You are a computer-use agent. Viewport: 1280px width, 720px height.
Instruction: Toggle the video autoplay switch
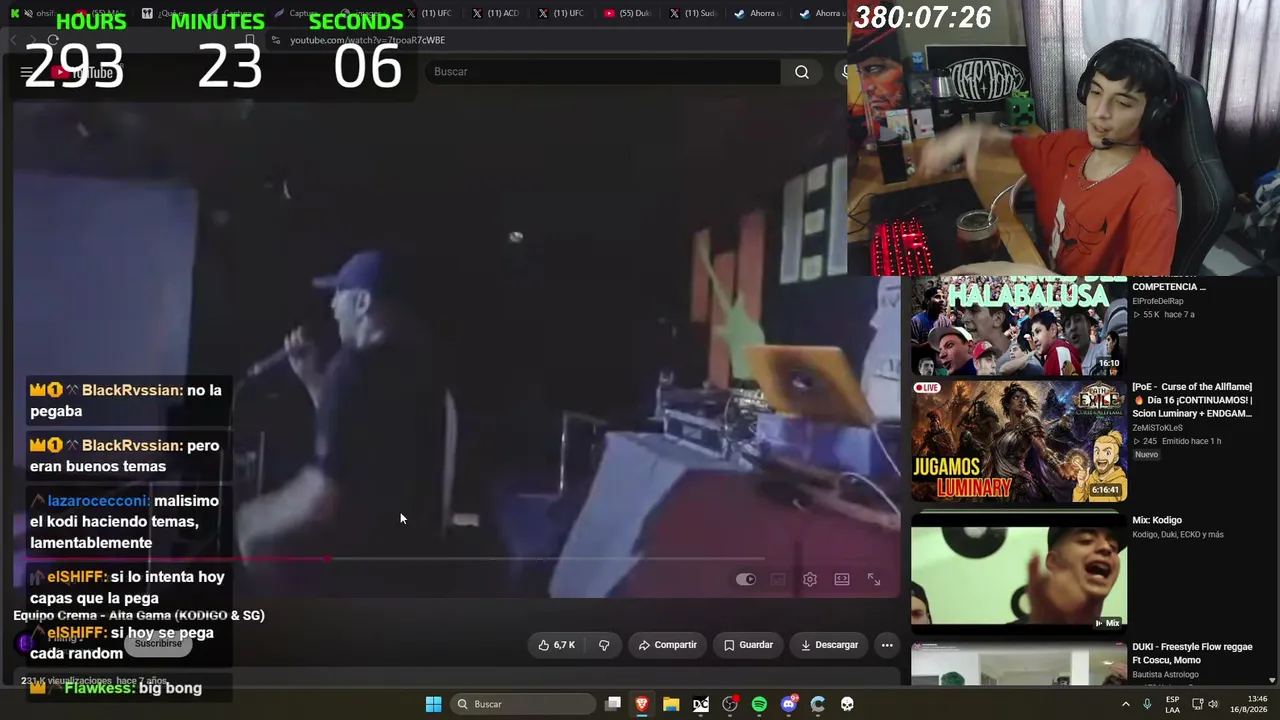pyautogui.click(x=746, y=579)
